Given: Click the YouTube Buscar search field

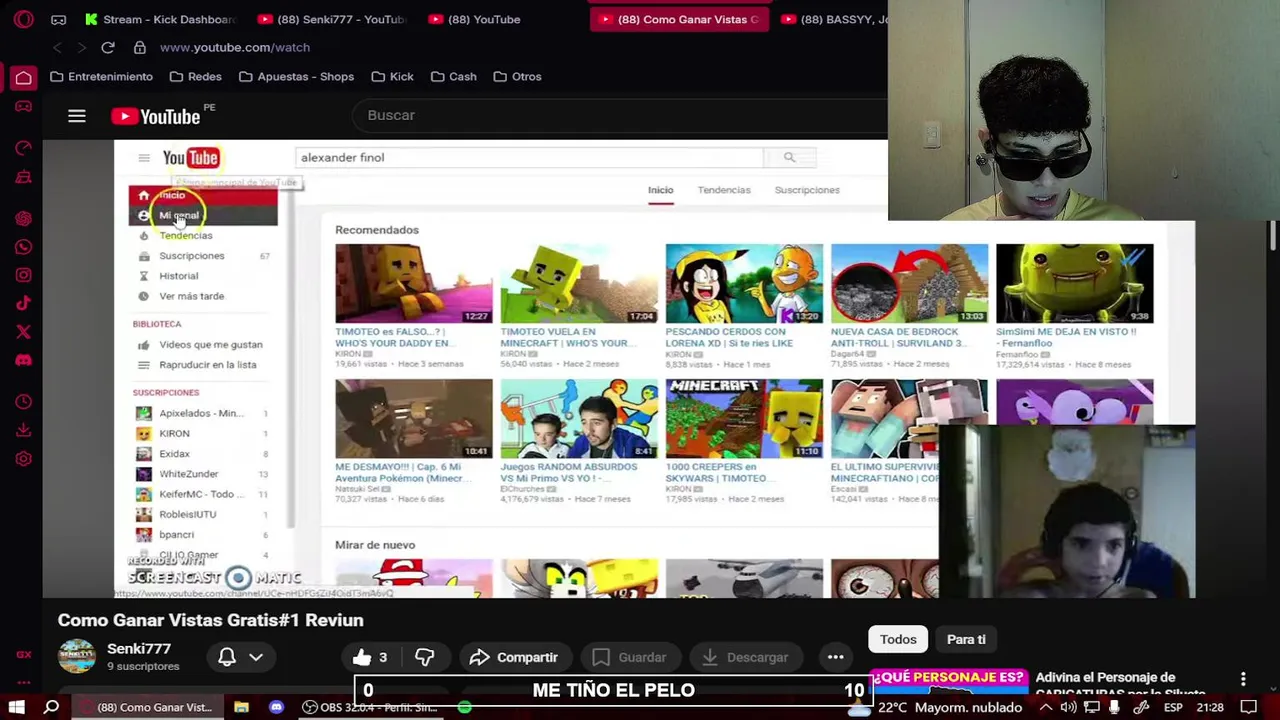Looking at the screenshot, I should 620,115.
